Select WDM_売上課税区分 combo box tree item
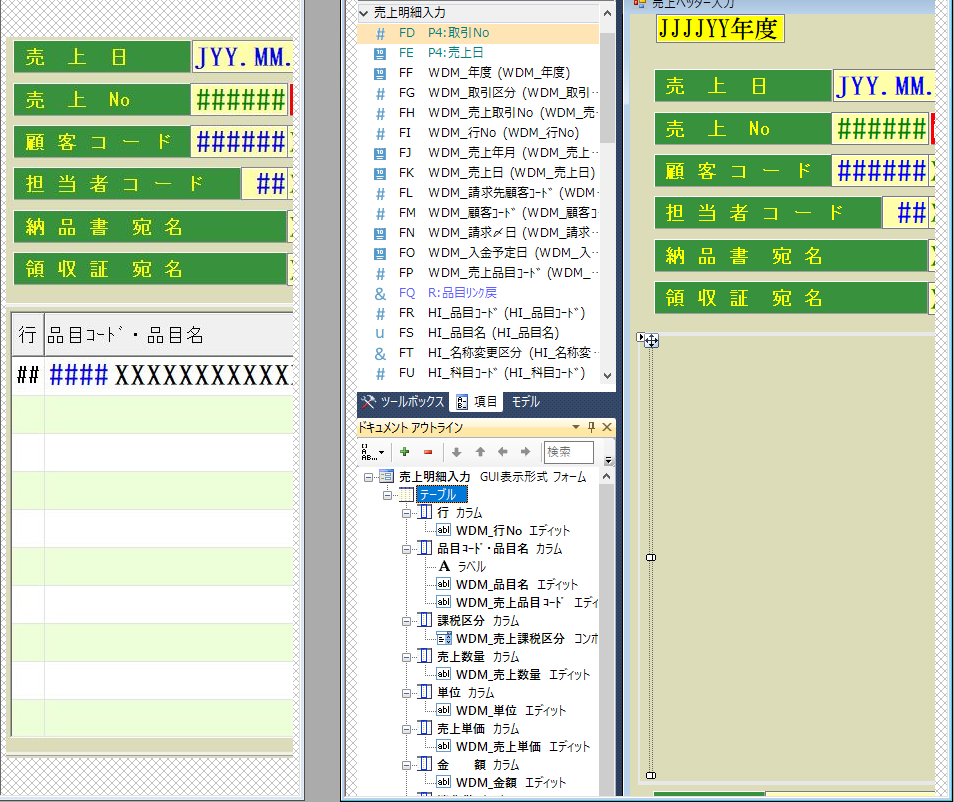The width and height of the screenshot is (954, 802). [x=510, y=639]
